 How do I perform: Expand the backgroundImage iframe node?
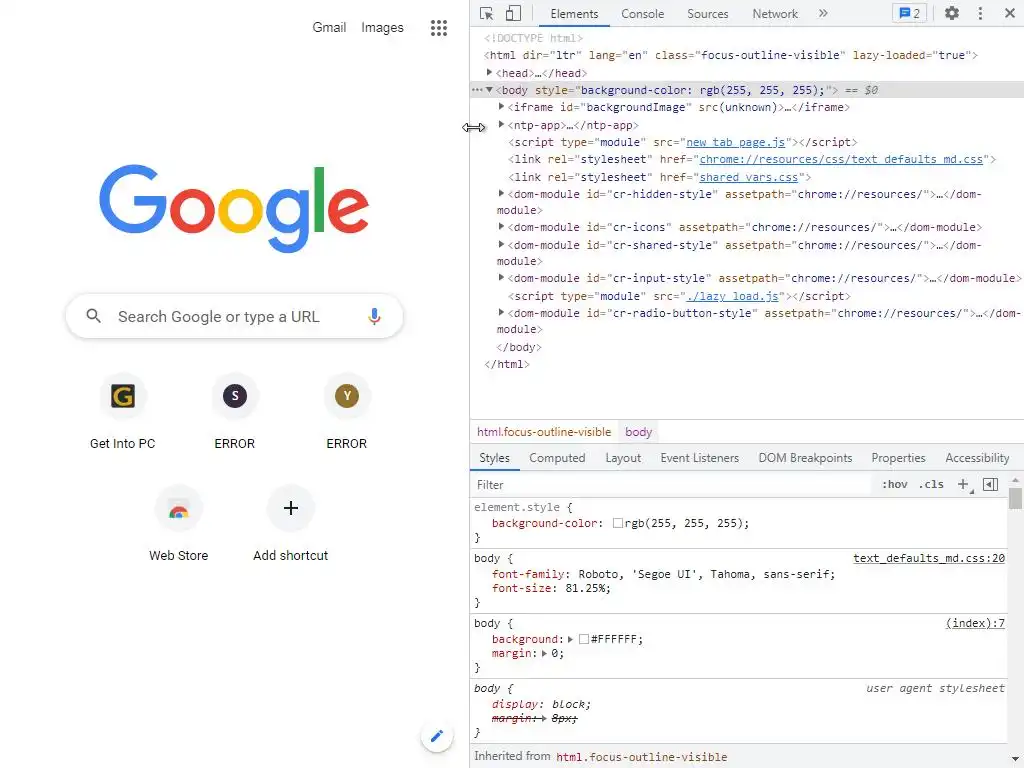click(x=501, y=106)
